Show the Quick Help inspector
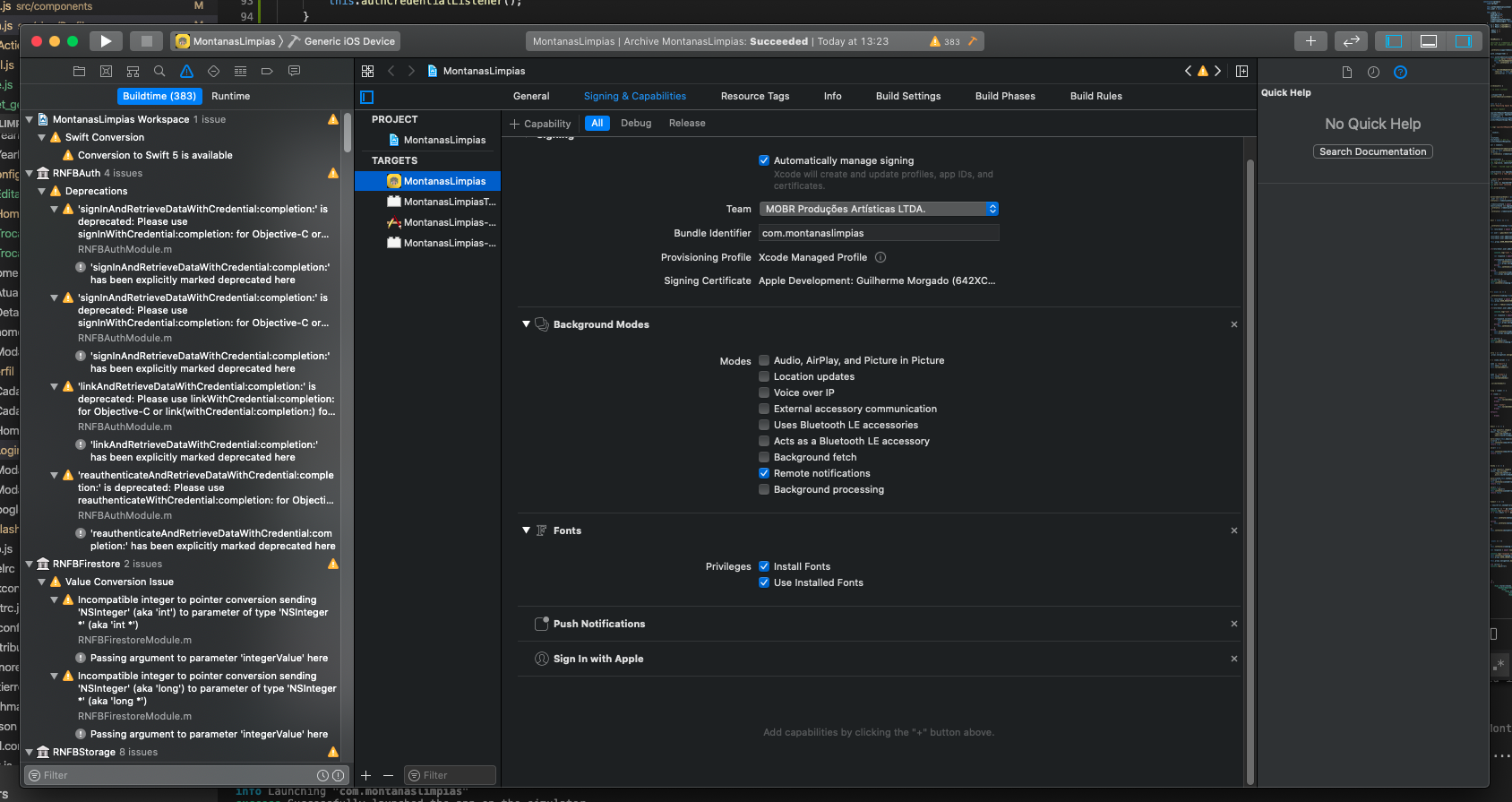The width and height of the screenshot is (1512, 802). point(1400,73)
